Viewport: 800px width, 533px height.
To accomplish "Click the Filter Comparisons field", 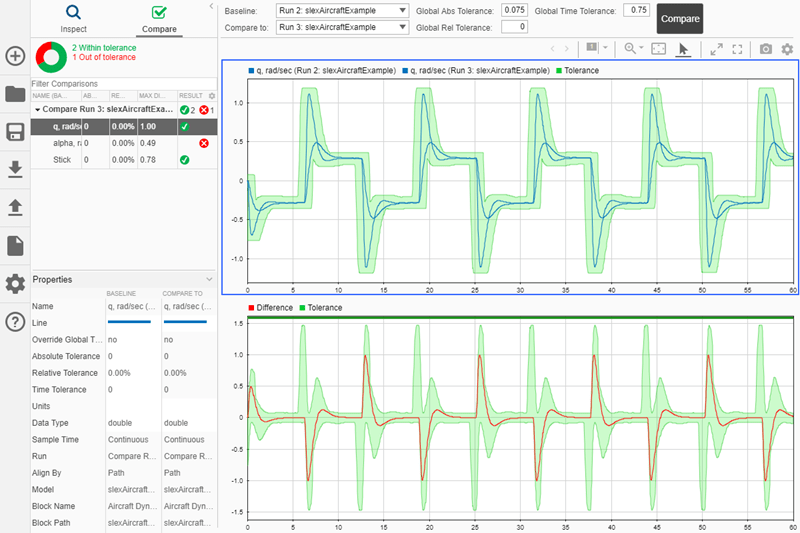I will coord(124,84).
